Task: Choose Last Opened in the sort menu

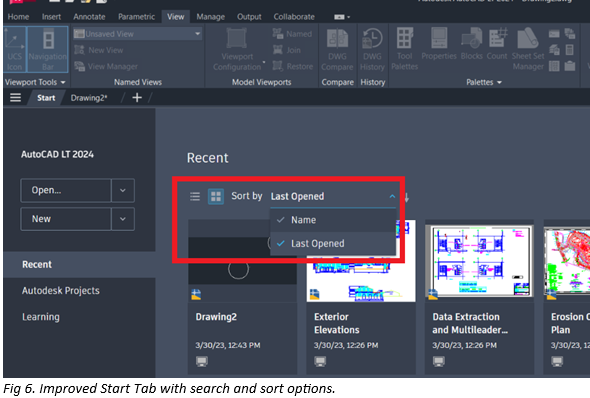Action: (333, 244)
